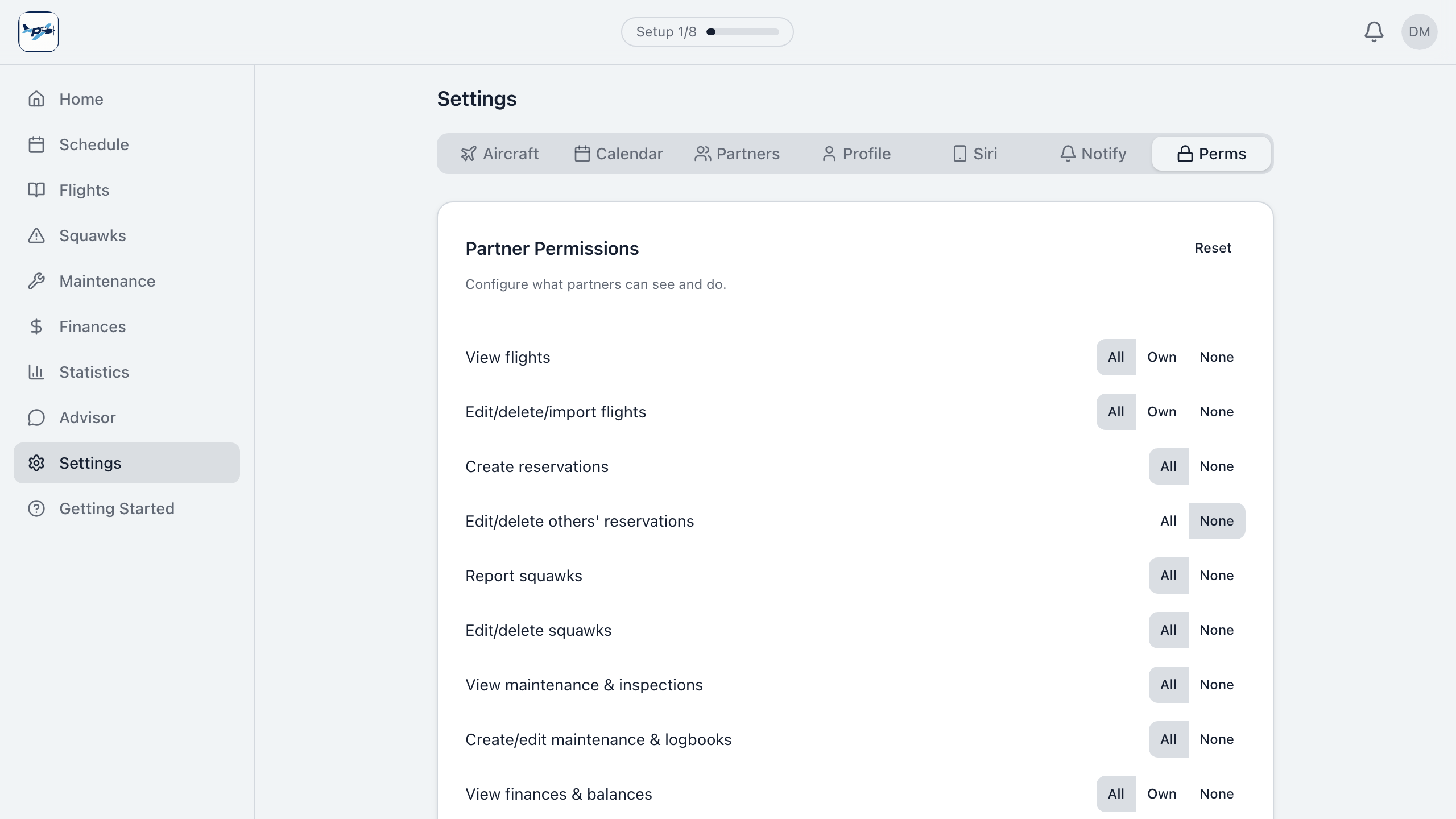Click the Partner Permissions heading
This screenshot has width=1456, height=819.
click(552, 249)
